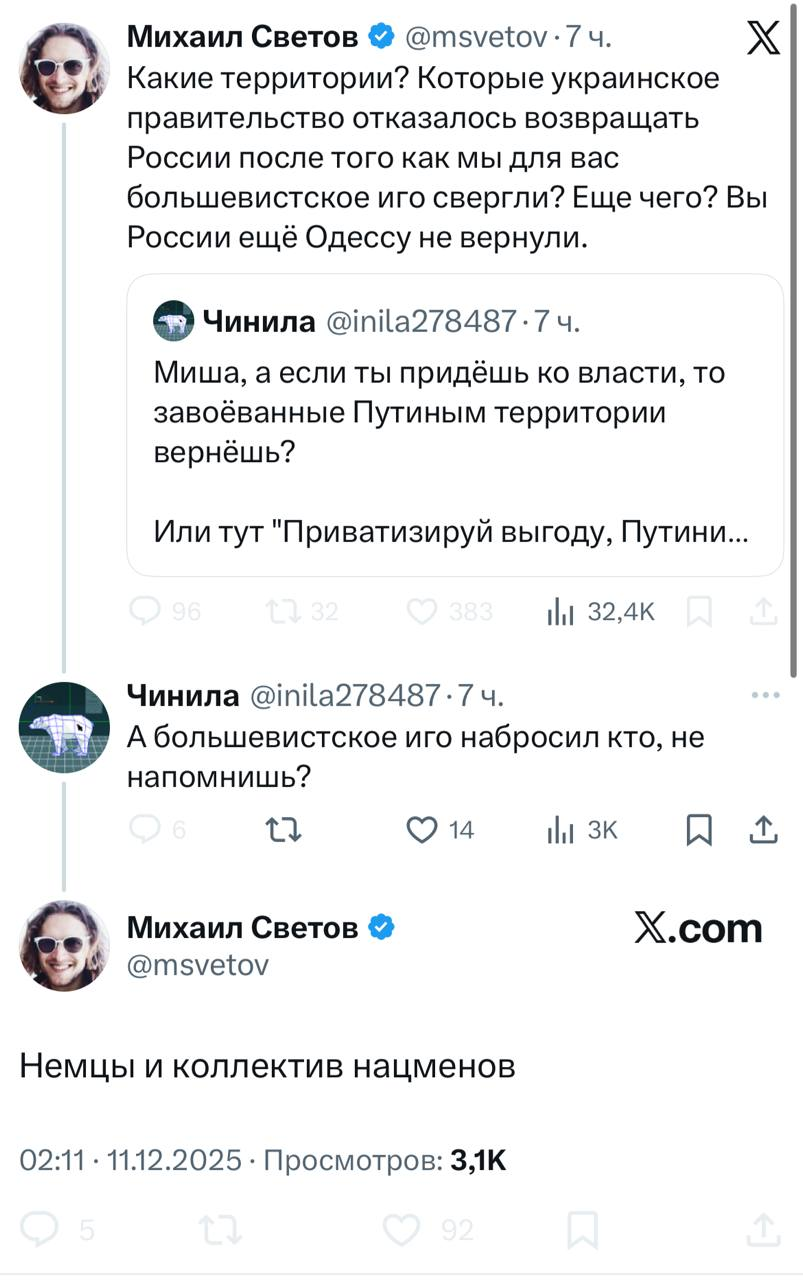Screen dimensions: 803x1280
Task: Reply to Чинила's tweet with 6 replies
Action: point(146,829)
